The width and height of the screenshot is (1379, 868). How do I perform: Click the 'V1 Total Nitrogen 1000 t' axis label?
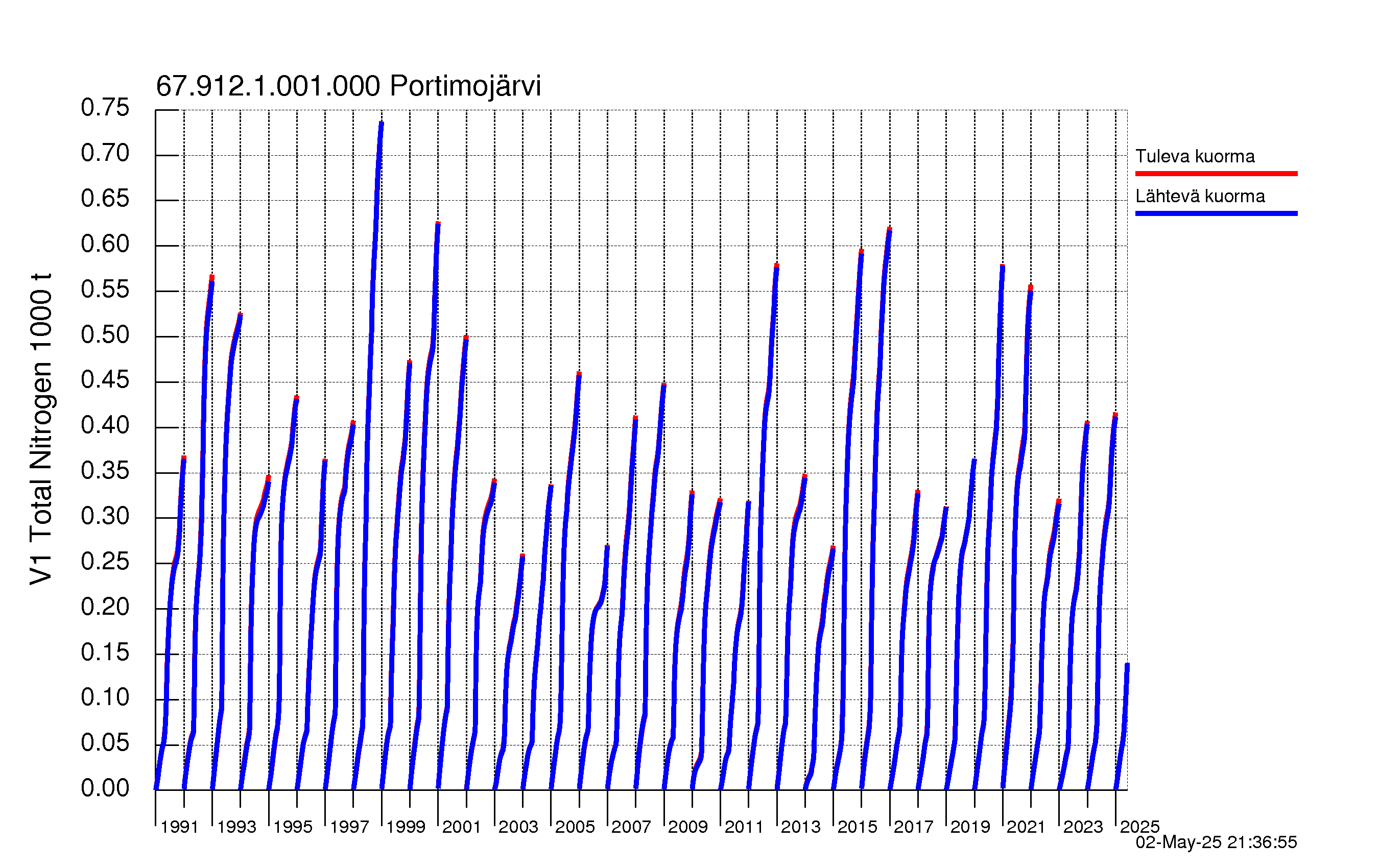pos(41,429)
